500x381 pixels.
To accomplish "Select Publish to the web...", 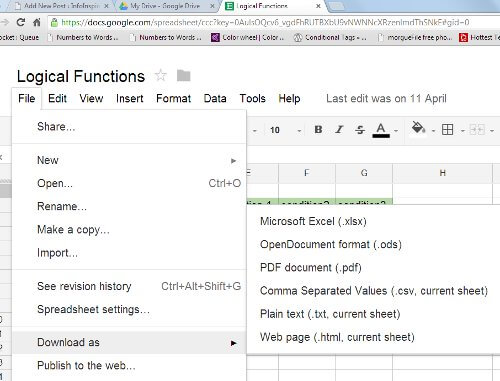I will (129, 366).
